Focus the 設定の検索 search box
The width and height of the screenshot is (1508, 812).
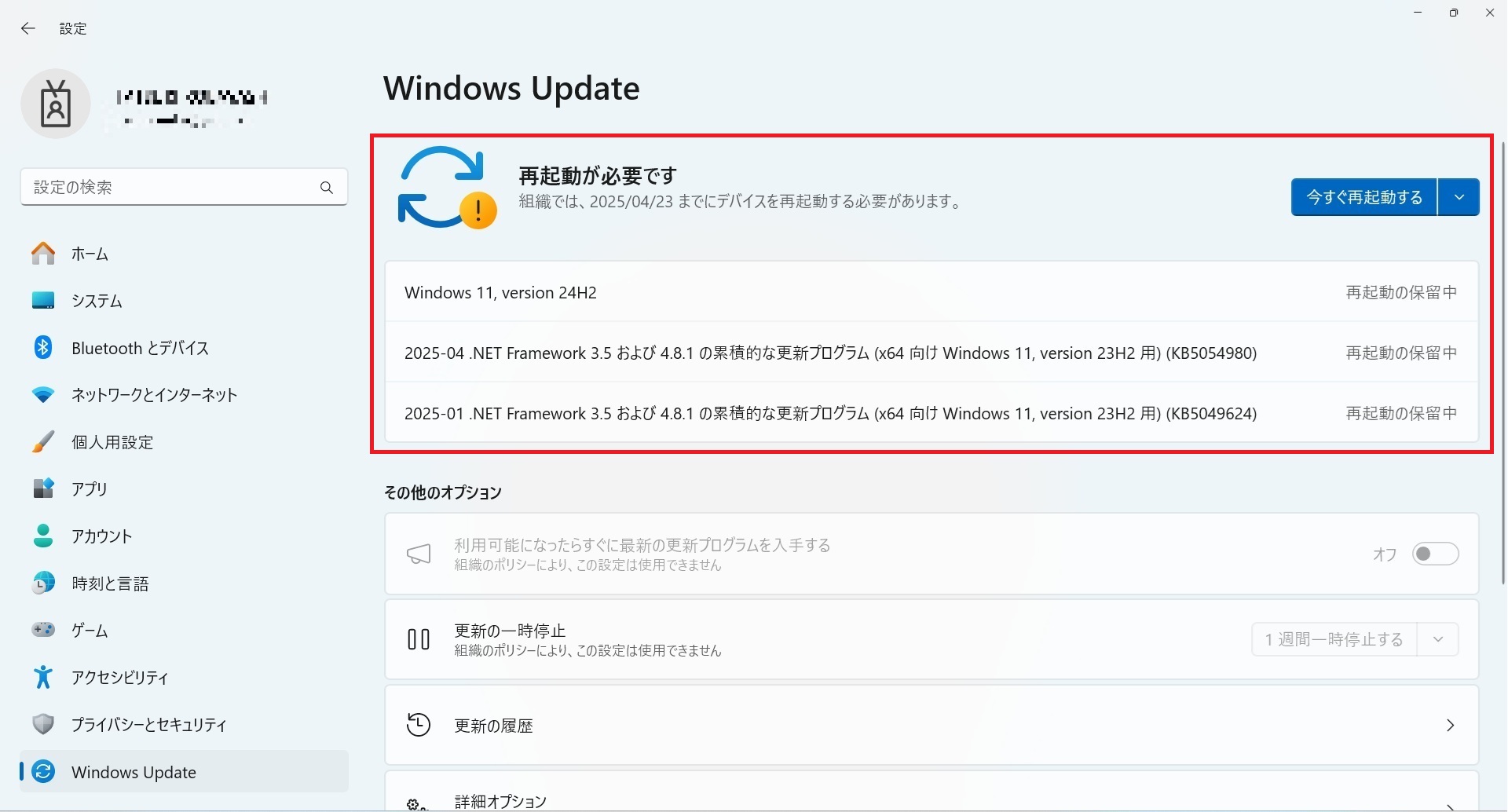click(x=184, y=187)
